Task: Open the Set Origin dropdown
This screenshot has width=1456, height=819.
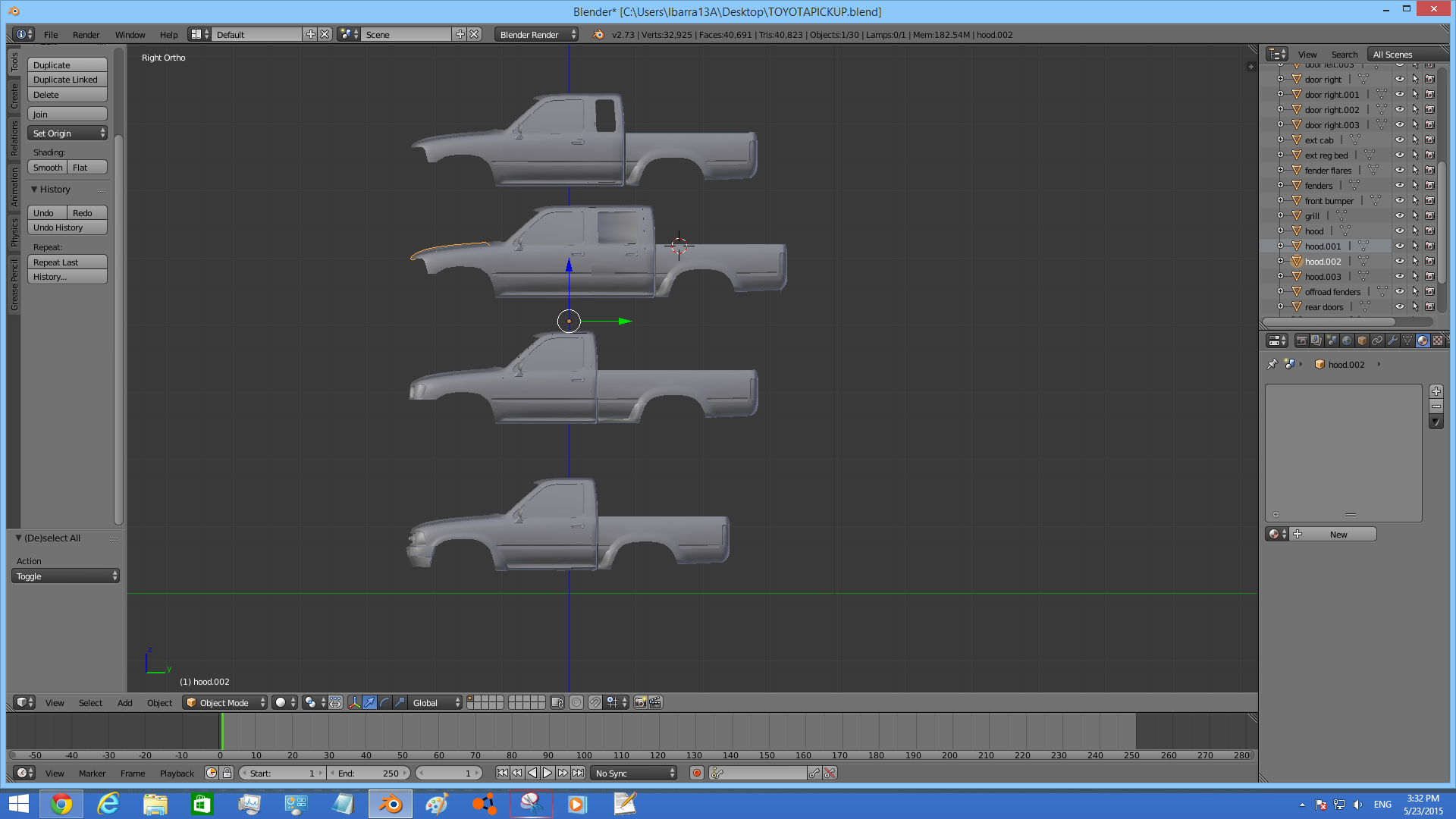Action: (x=67, y=133)
